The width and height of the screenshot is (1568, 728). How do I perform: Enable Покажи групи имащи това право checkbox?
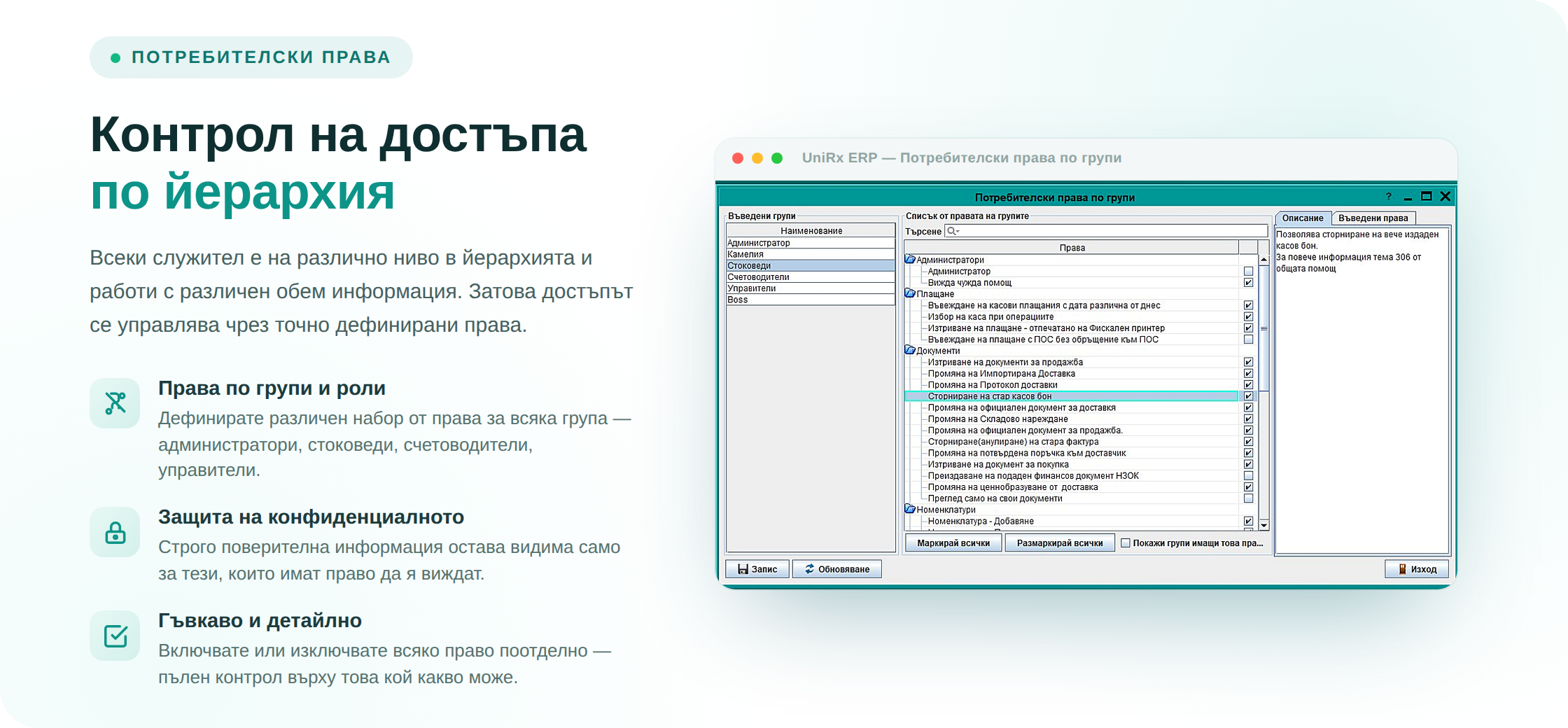(1126, 543)
